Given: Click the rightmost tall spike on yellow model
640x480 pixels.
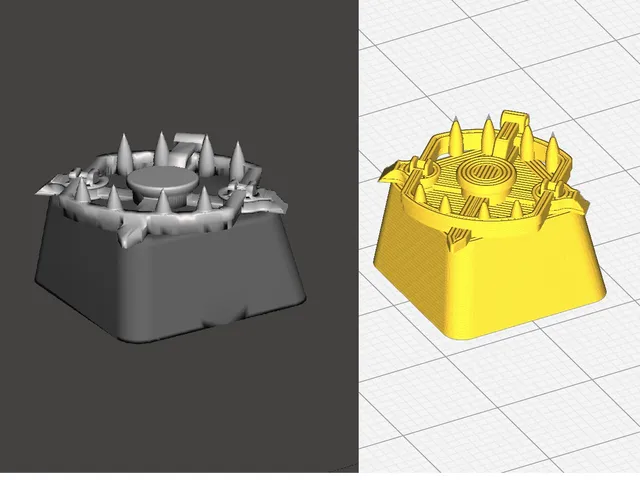Looking at the screenshot, I should point(553,152).
